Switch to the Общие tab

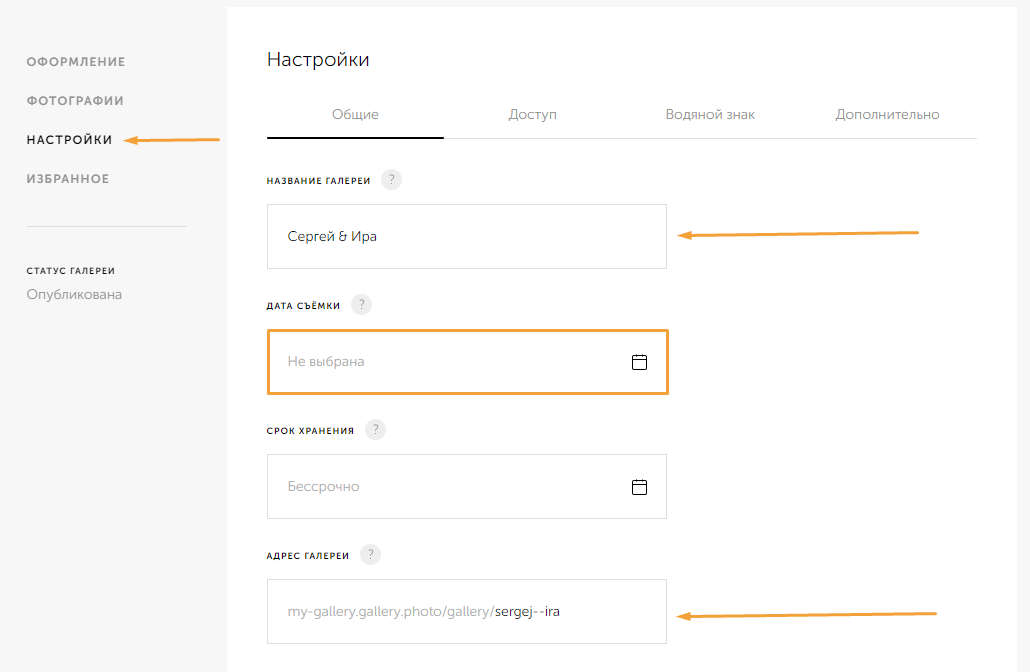[x=355, y=114]
